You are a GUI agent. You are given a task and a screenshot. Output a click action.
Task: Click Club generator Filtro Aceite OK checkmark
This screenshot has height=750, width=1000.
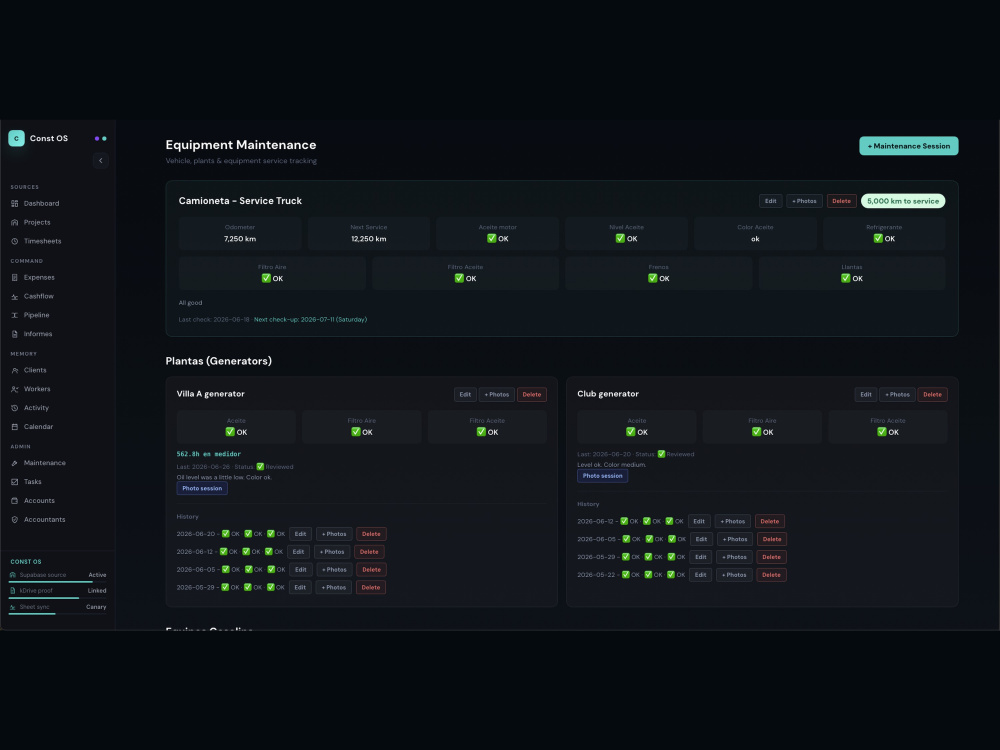tap(882, 432)
